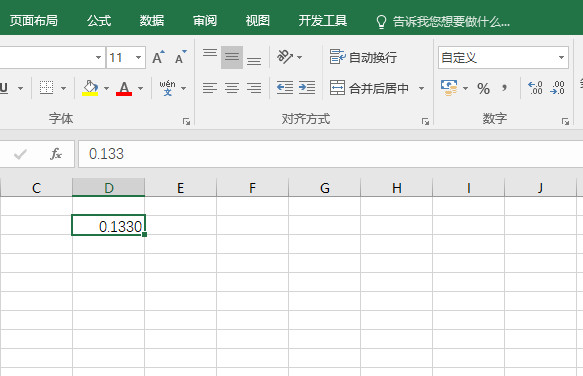Apply yellow fill color
This screenshot has height=376, width=583.
[90, 88]
